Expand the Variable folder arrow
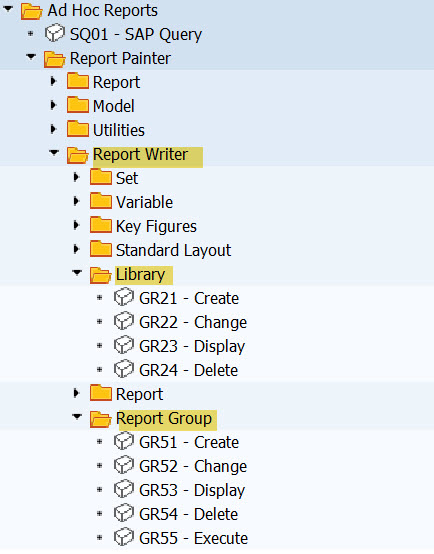Image resolution: width=434 pixels, height=554 pixels. 76,201
